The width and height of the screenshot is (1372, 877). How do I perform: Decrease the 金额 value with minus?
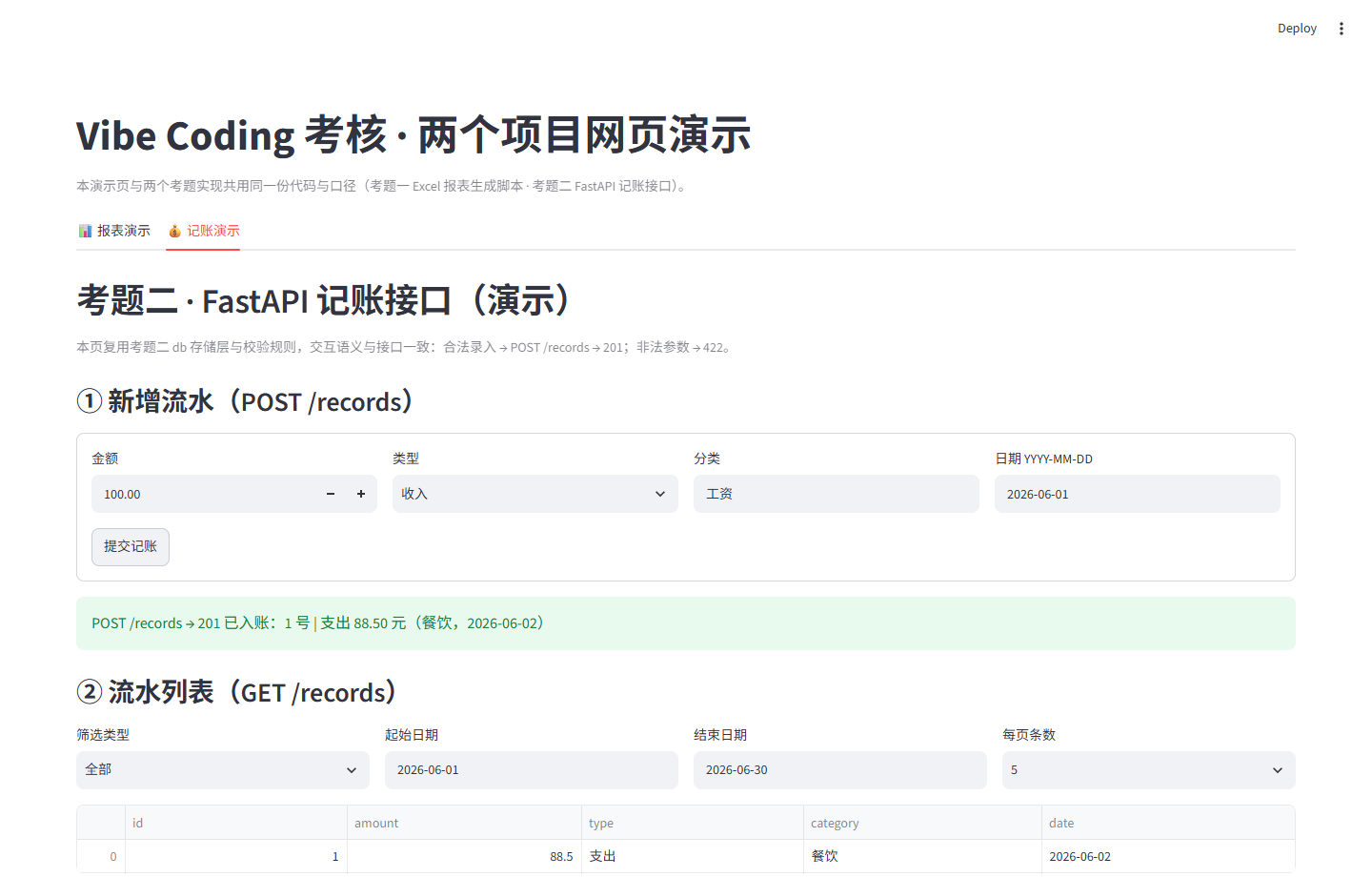point(331,494)
